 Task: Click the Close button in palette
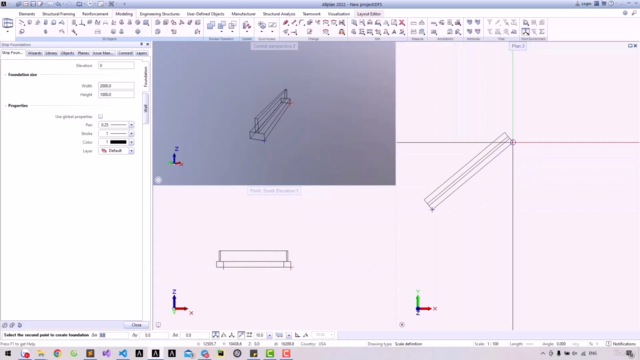click(x=136, y=325)
